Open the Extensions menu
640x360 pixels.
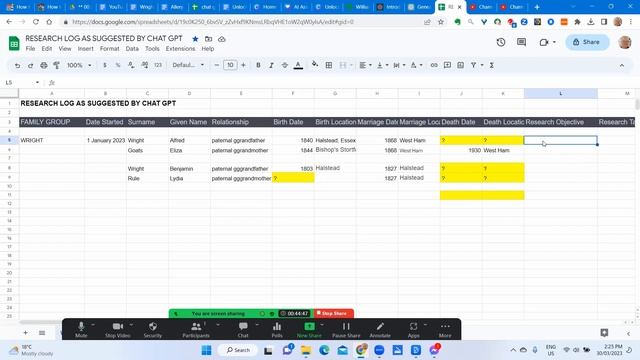point(180,49)
